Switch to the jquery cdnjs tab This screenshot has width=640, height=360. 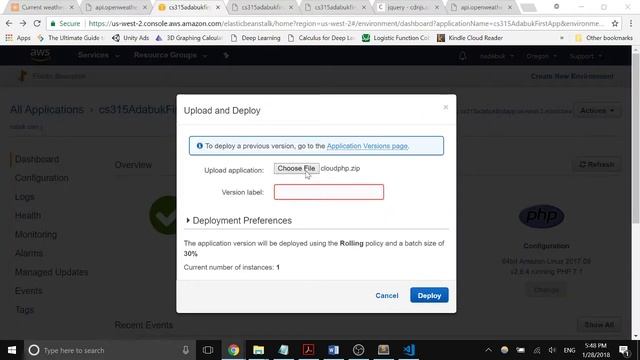click(x=407, y=7)
